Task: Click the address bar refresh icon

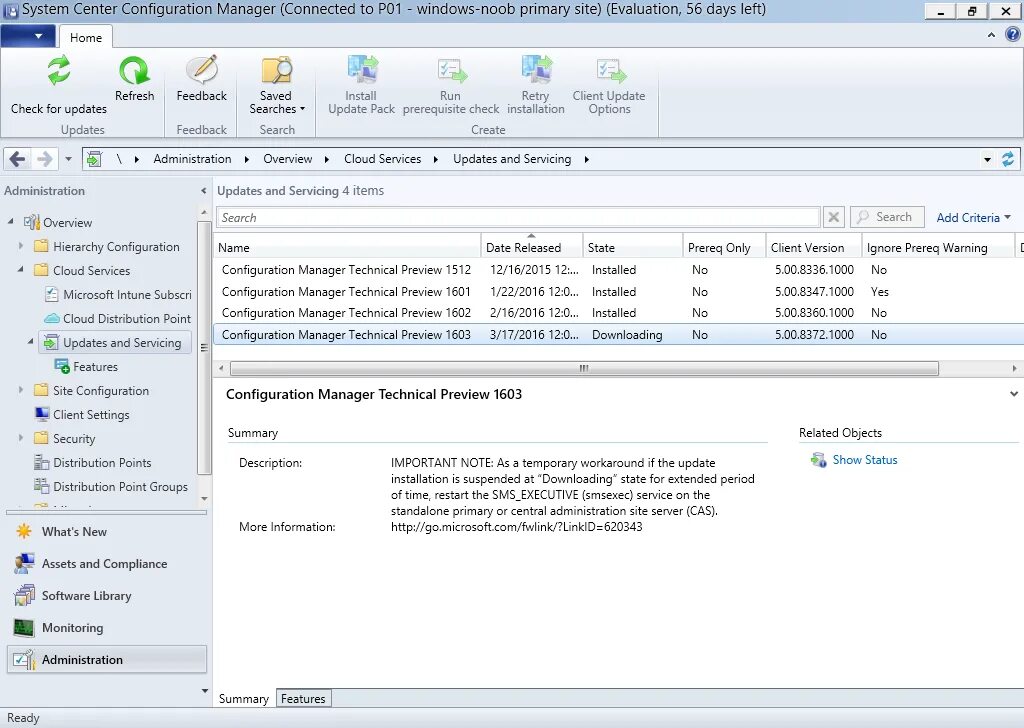Action: (1008, 159)
